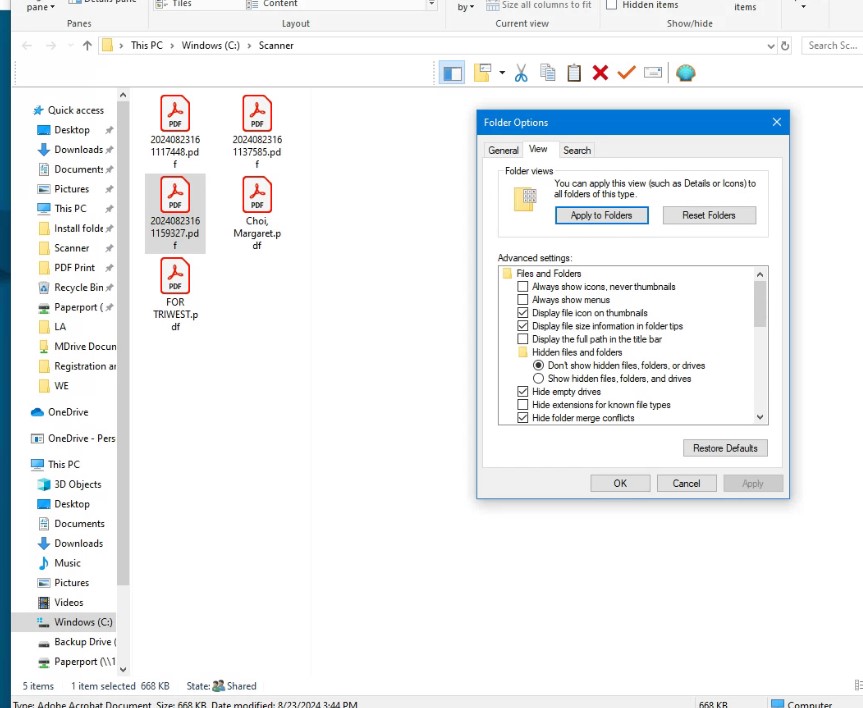Viewport: 863px width, 708px height.
Task: Toggle Display file size information in folder tips
Action: pyautogui.click(x=522, y=326)
